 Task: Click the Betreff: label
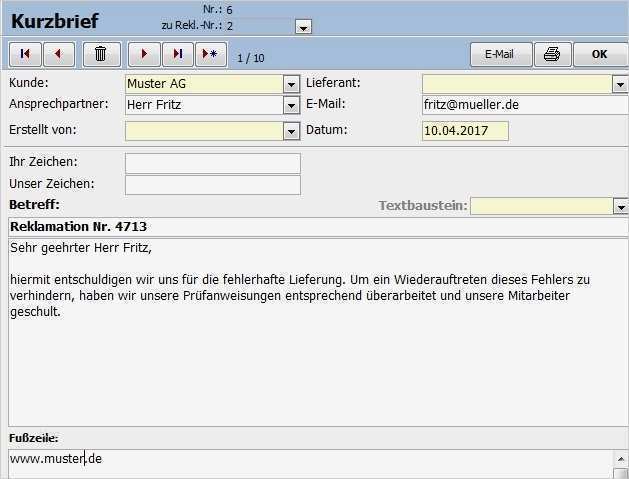[x=34, y=205]
